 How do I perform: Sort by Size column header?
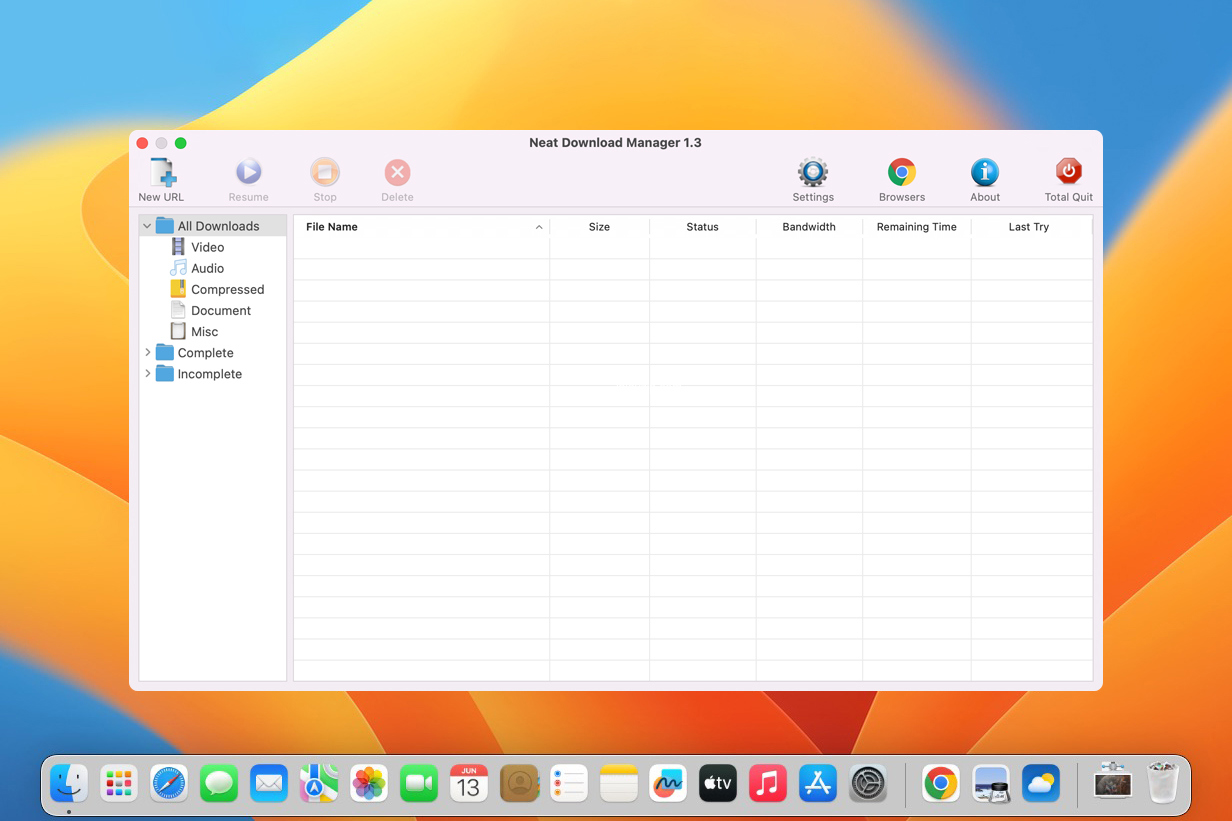pos(599,227)
